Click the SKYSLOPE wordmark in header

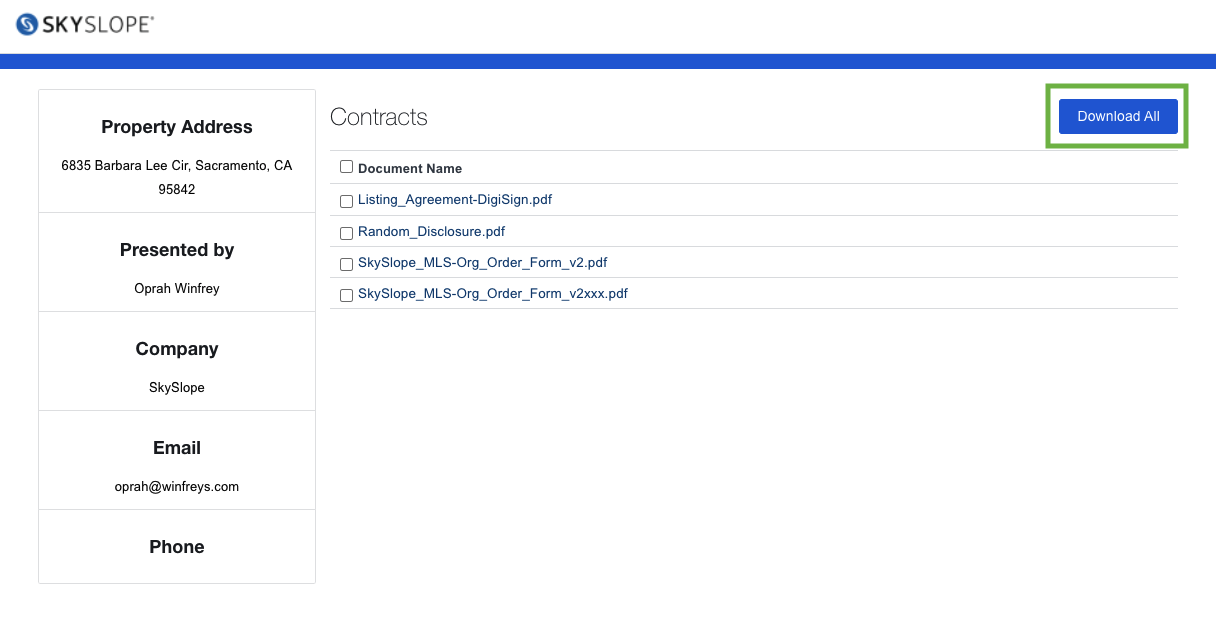pyautogui.click(x=98, y=25)
